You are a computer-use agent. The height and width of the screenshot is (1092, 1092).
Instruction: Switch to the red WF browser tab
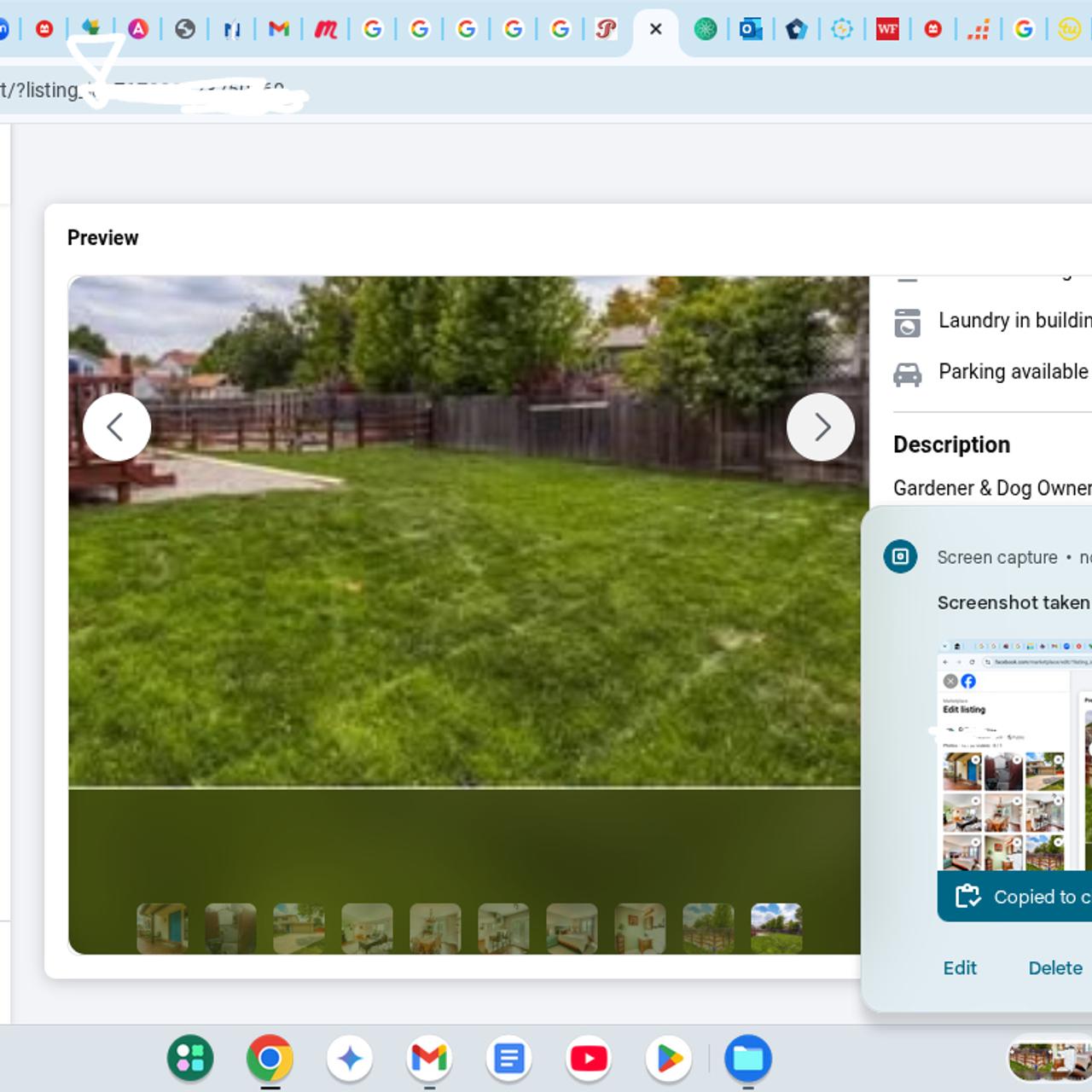coord(887,30)
